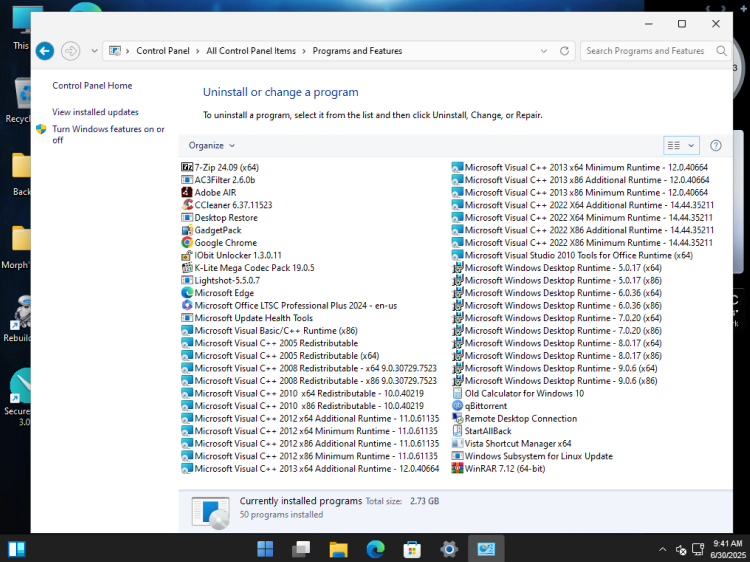The height and width of the screenshot is (562, 750).
Task: Click the IObit Unlocker icon
Action: point(187,255)
